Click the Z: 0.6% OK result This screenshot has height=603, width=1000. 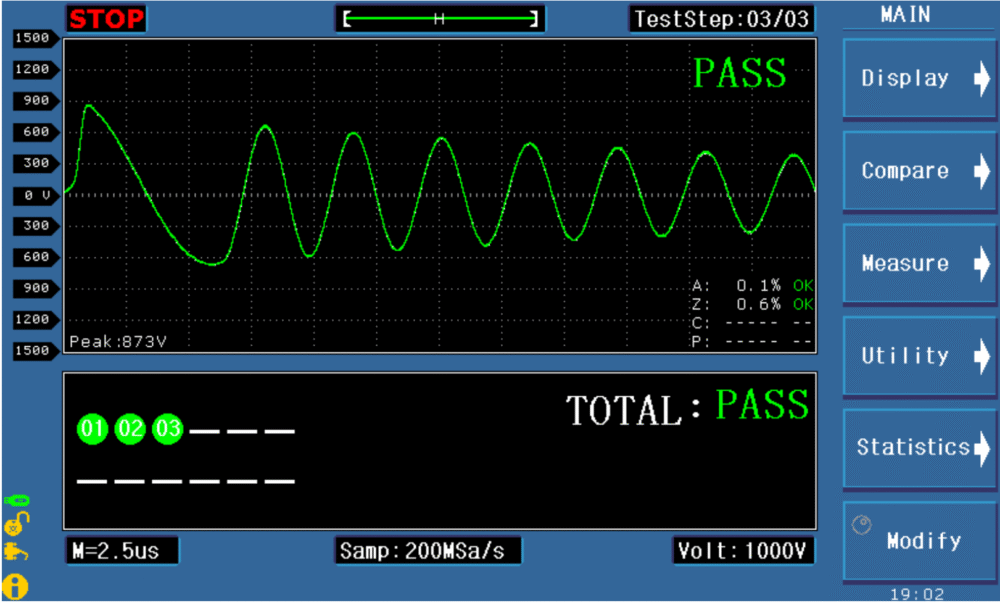[753, 305]
